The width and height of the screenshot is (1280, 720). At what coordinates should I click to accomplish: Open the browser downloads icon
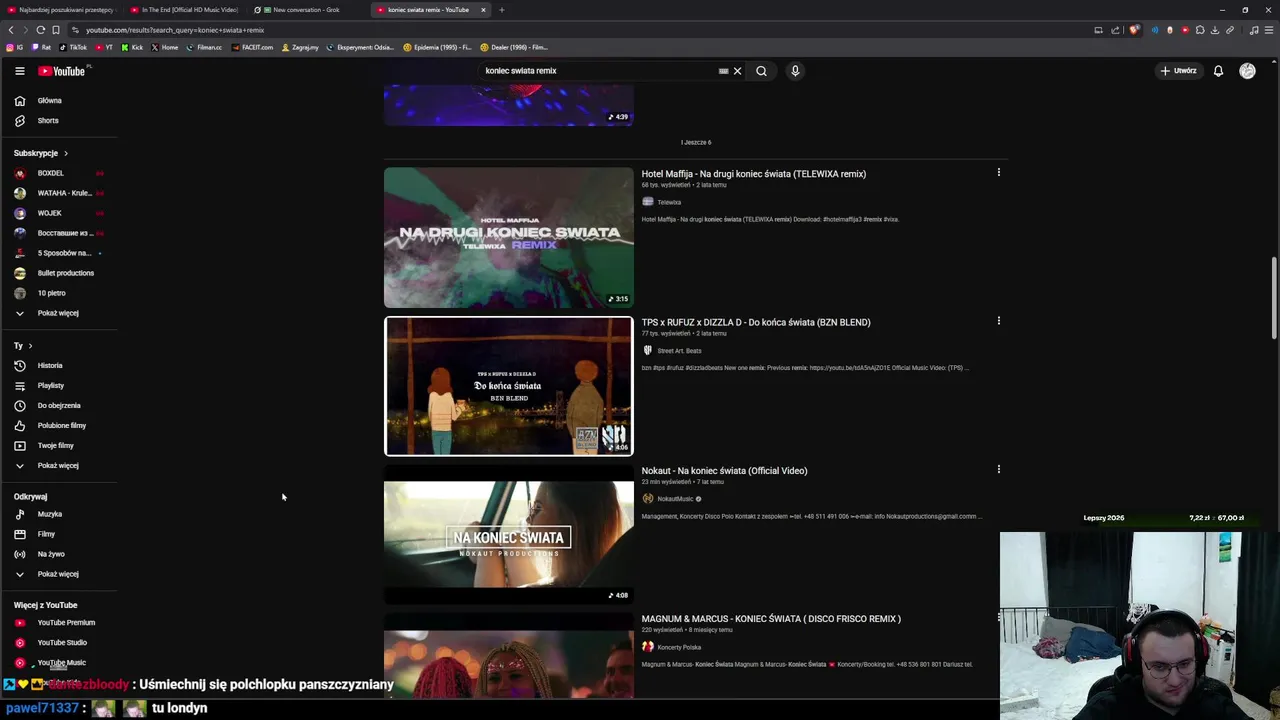(x=1215, y=30)
